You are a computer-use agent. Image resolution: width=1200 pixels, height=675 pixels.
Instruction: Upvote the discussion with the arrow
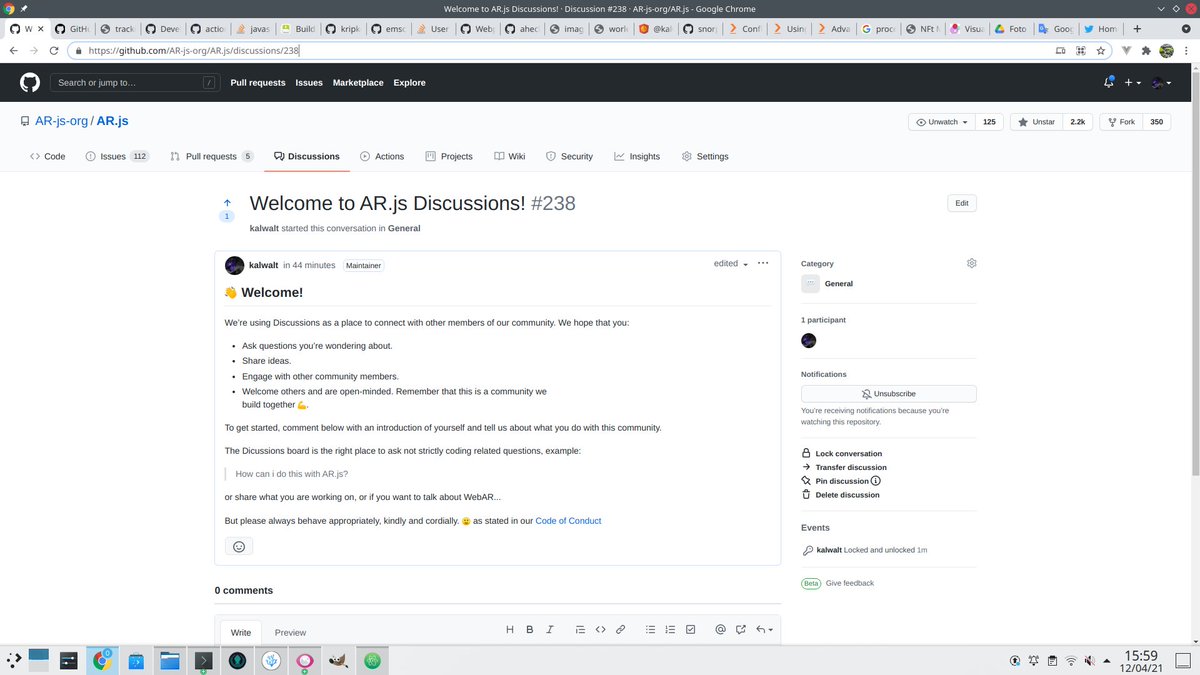pos(227,203)
